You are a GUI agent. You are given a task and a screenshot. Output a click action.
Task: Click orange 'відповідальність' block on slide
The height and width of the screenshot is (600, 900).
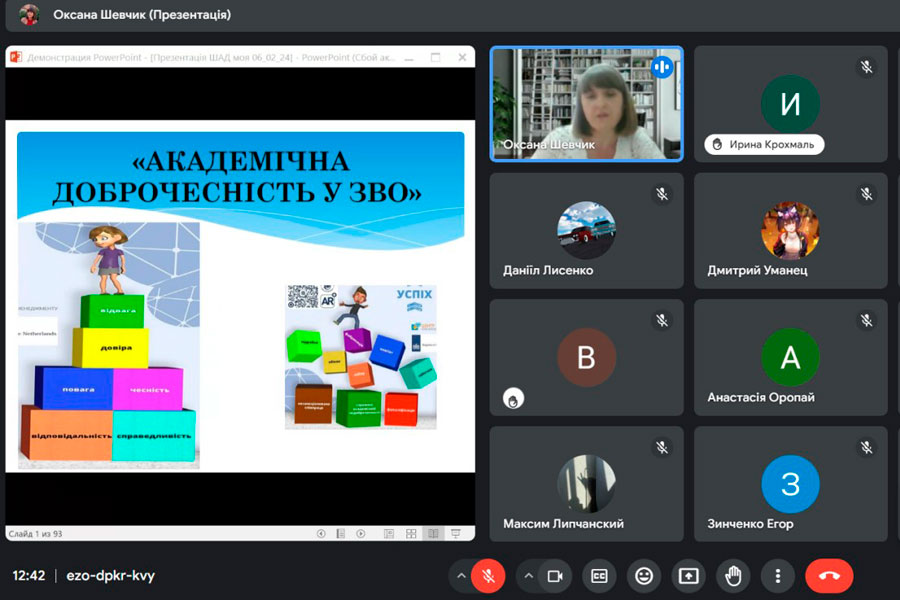pyautogui.click(x=68, y=435)
